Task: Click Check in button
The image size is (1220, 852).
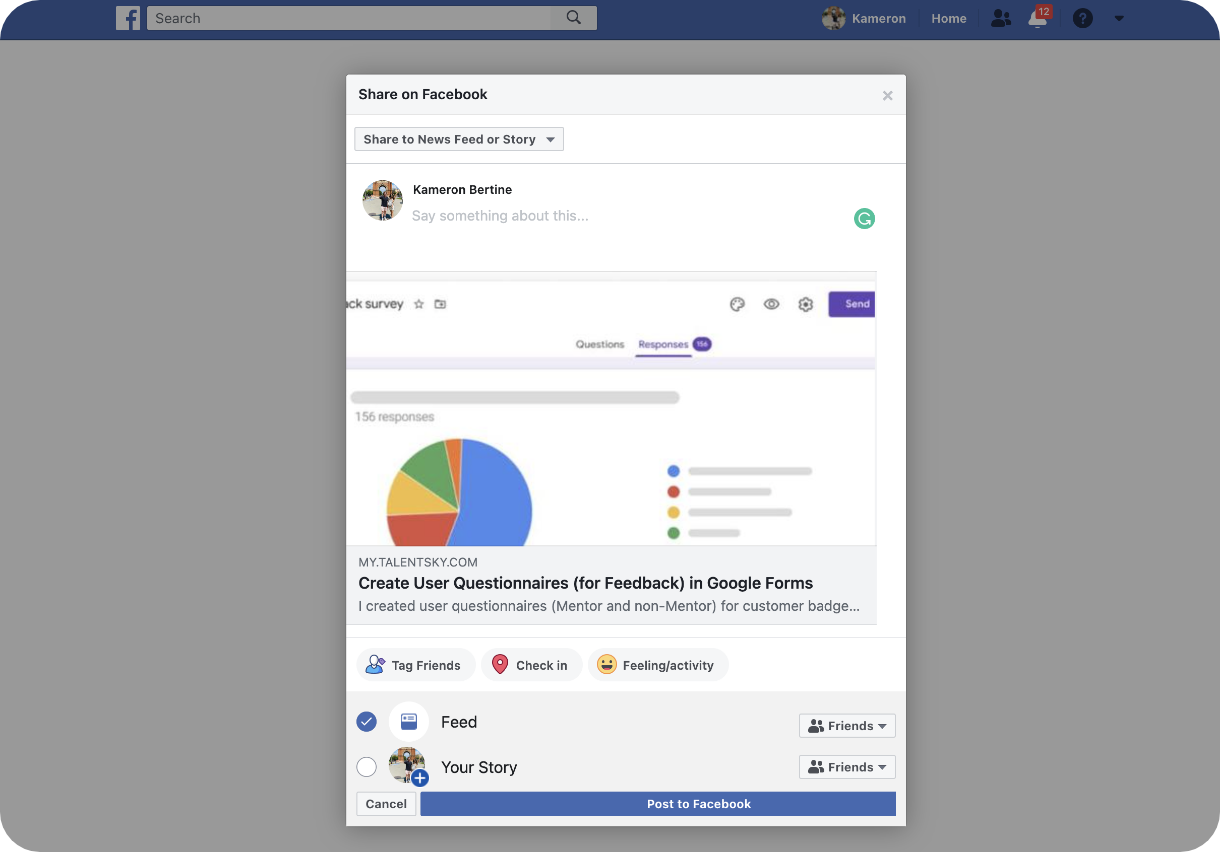Action: (x=531, y=665)
